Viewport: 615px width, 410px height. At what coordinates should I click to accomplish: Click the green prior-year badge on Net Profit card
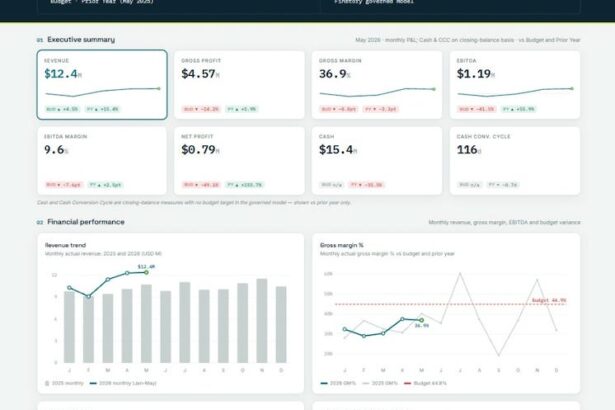pos(245,185)
